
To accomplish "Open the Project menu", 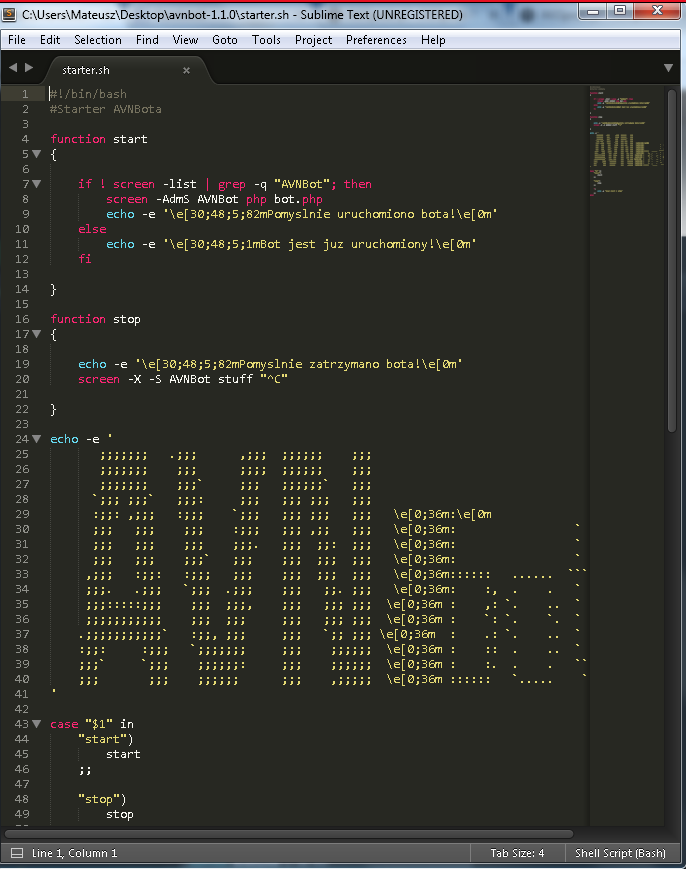I will 314,40.
